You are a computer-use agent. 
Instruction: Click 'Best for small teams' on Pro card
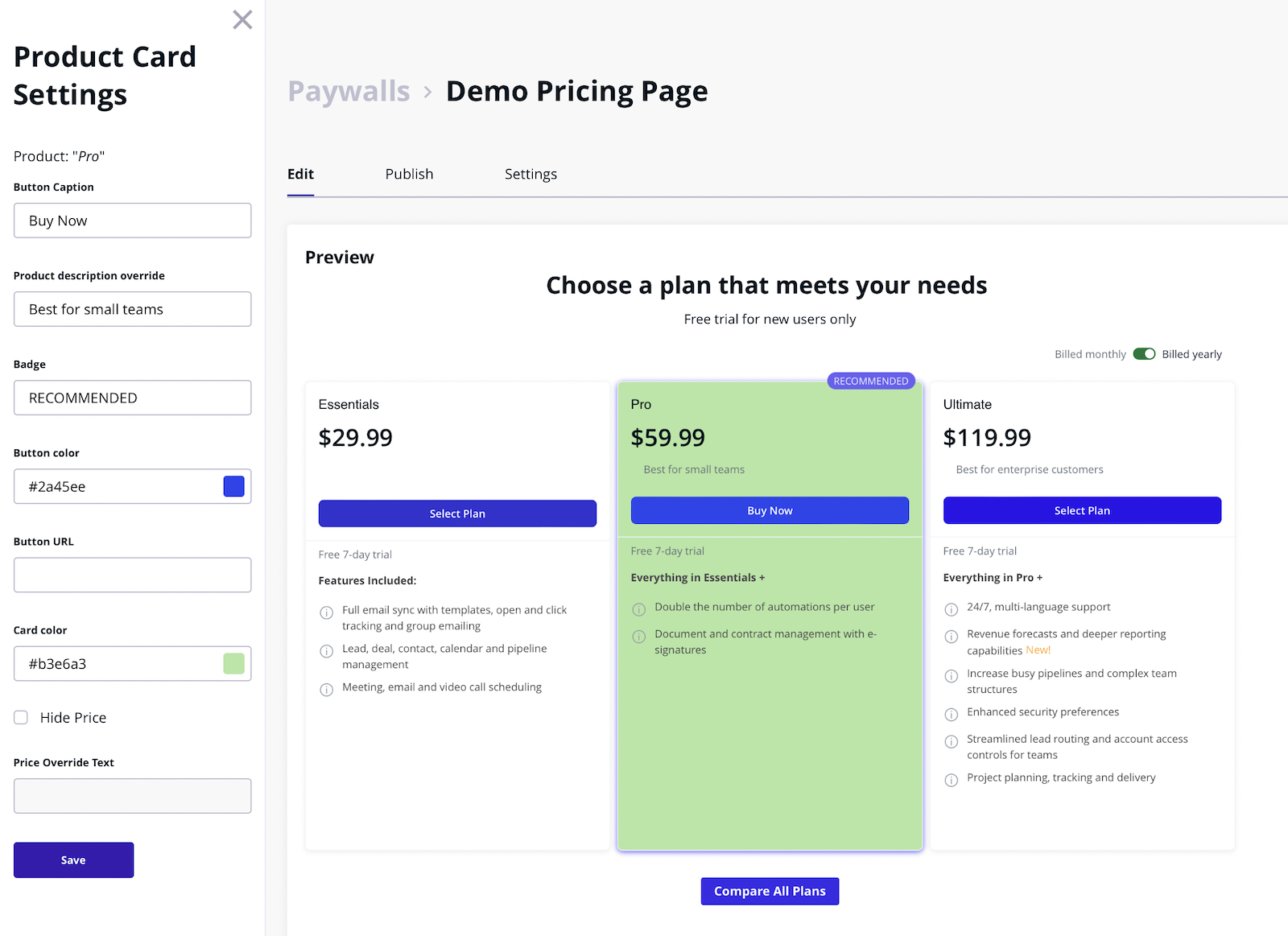point(694,469)
